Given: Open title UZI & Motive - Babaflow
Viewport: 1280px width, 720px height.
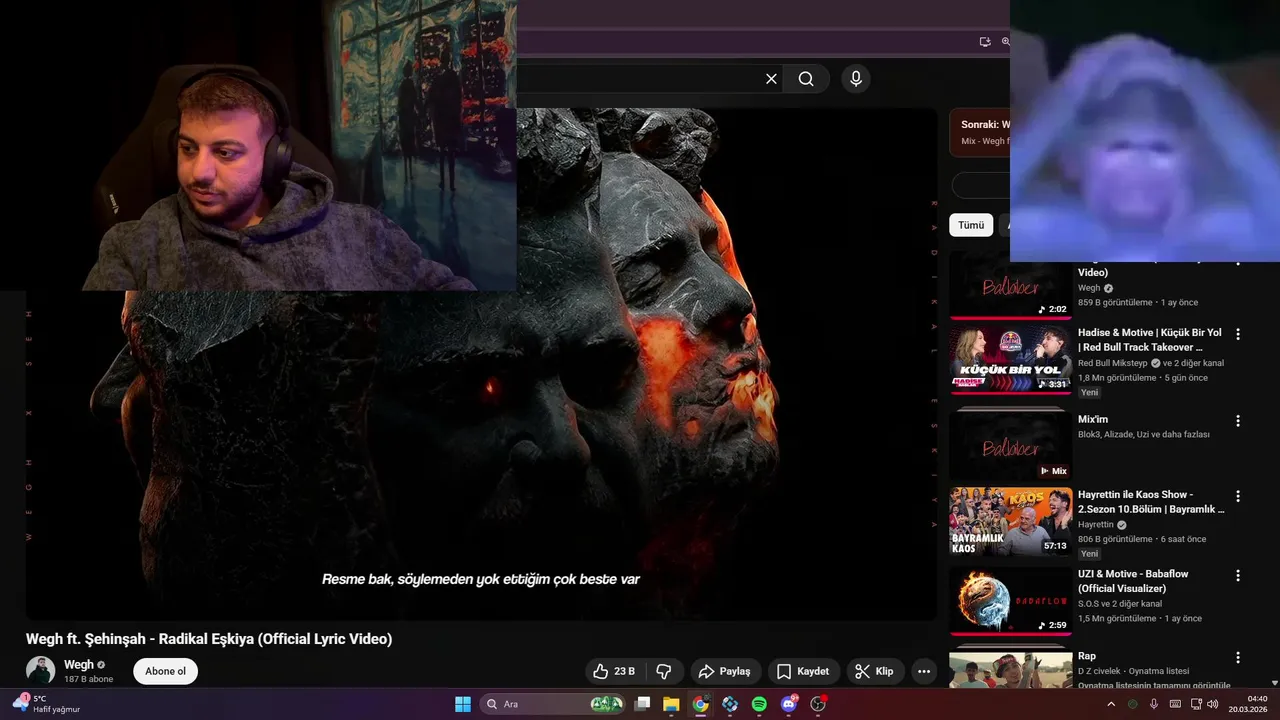Looking at the screenshot, I should (x=1135, y=581).
